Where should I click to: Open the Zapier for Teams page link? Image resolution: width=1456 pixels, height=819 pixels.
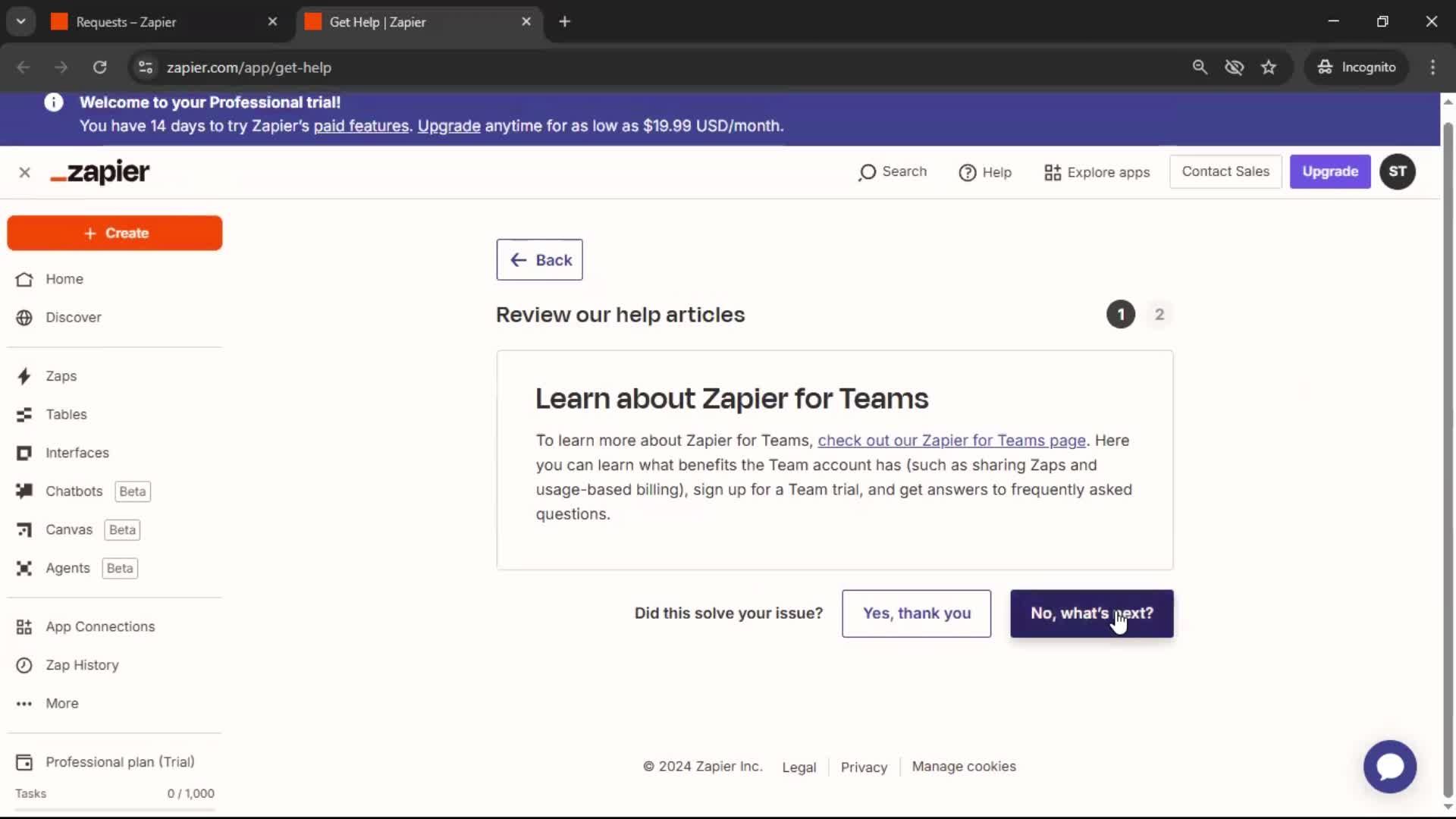pos(952,441)
